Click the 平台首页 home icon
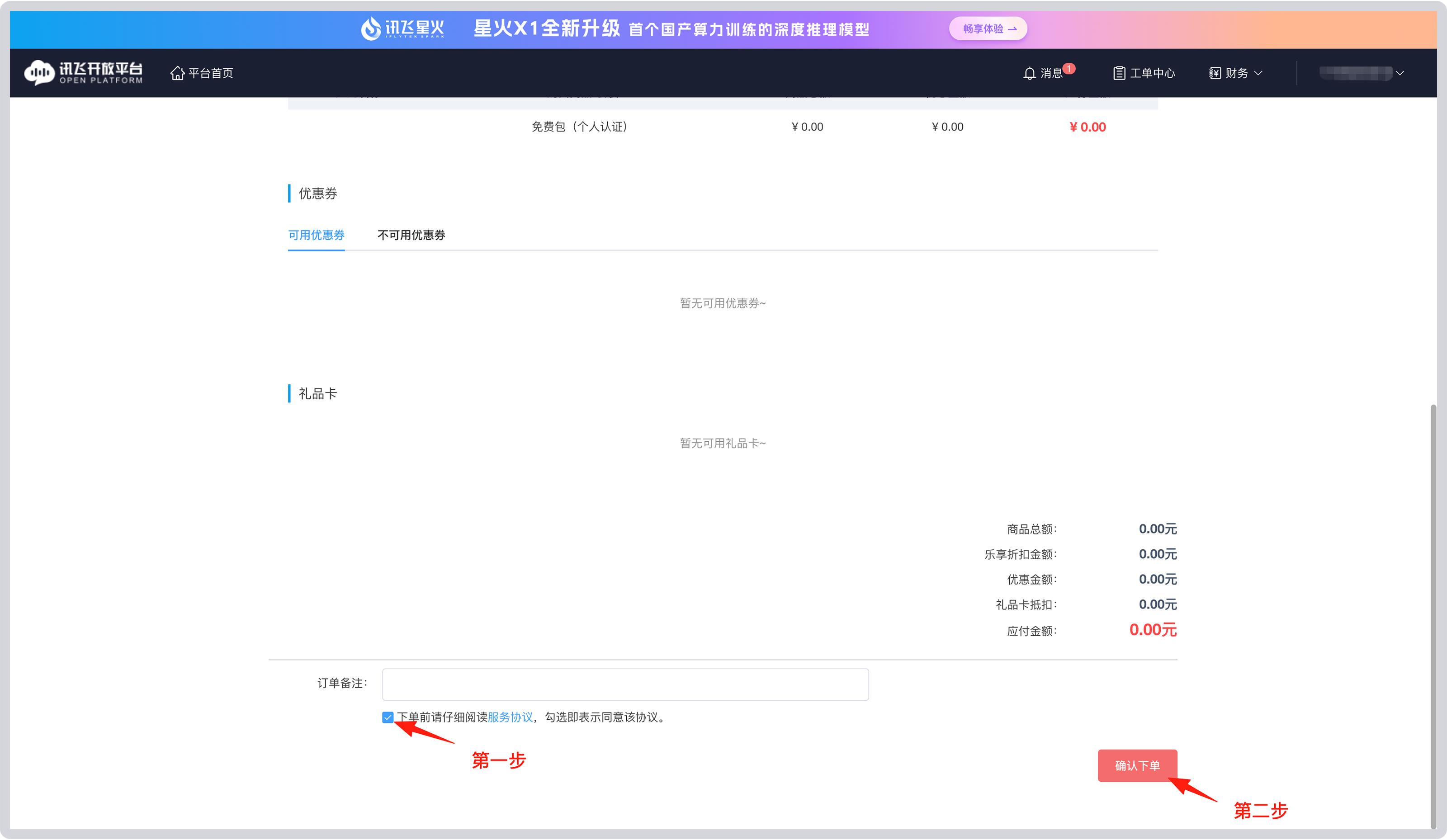The height and width of the screenshot is (840, 1447). [x=177, y=72]
